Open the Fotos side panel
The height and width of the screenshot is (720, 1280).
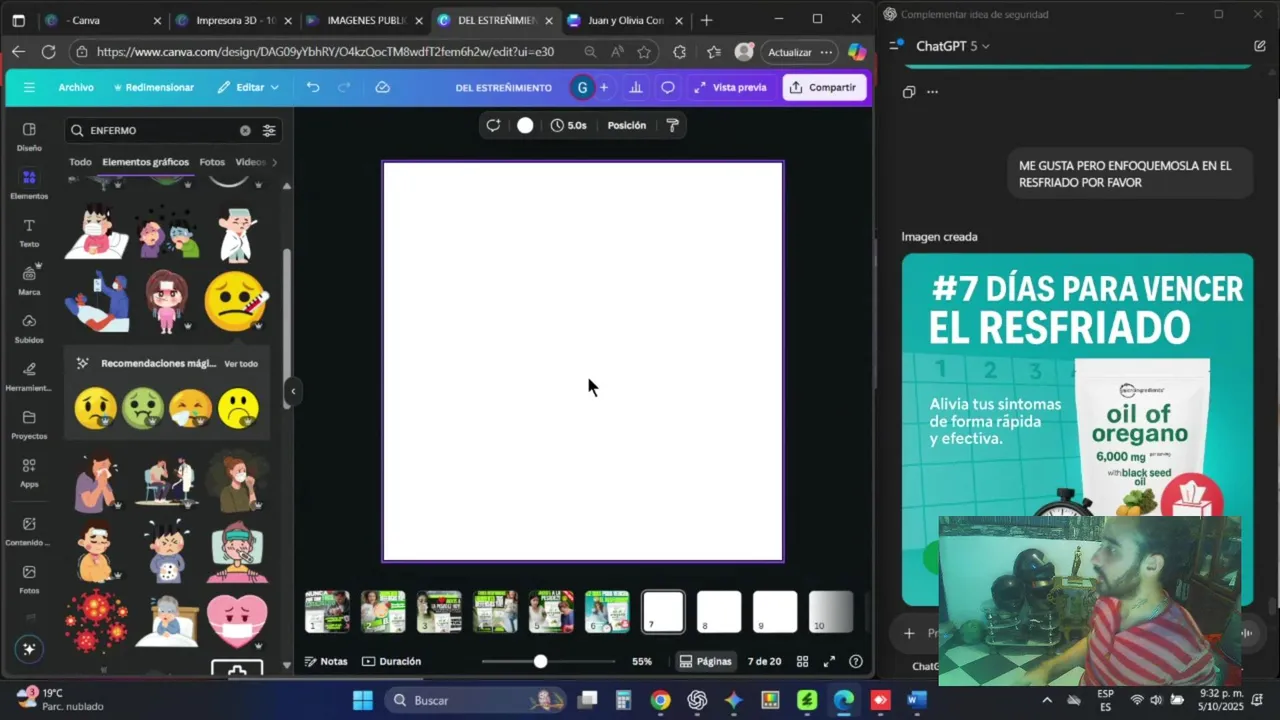tap(29, 579)
